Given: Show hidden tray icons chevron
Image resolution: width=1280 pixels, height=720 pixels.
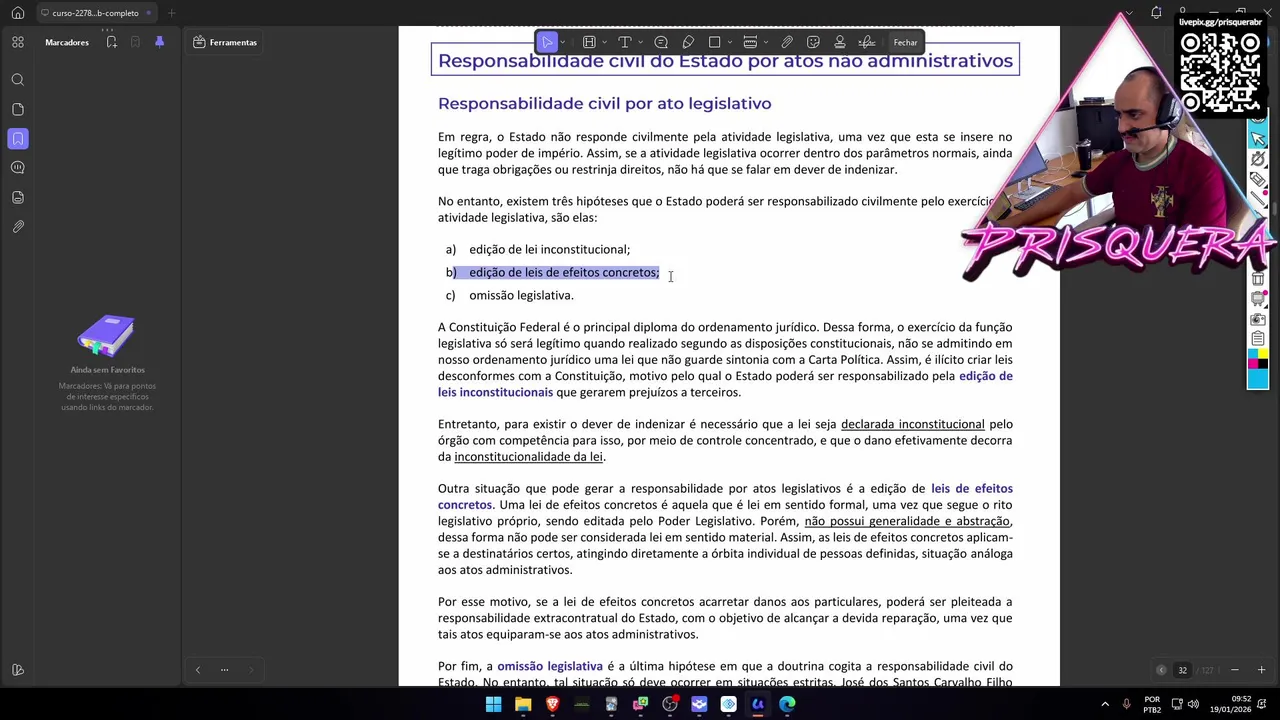Looking at the screenshot, I should click(x=1105, y=704).
